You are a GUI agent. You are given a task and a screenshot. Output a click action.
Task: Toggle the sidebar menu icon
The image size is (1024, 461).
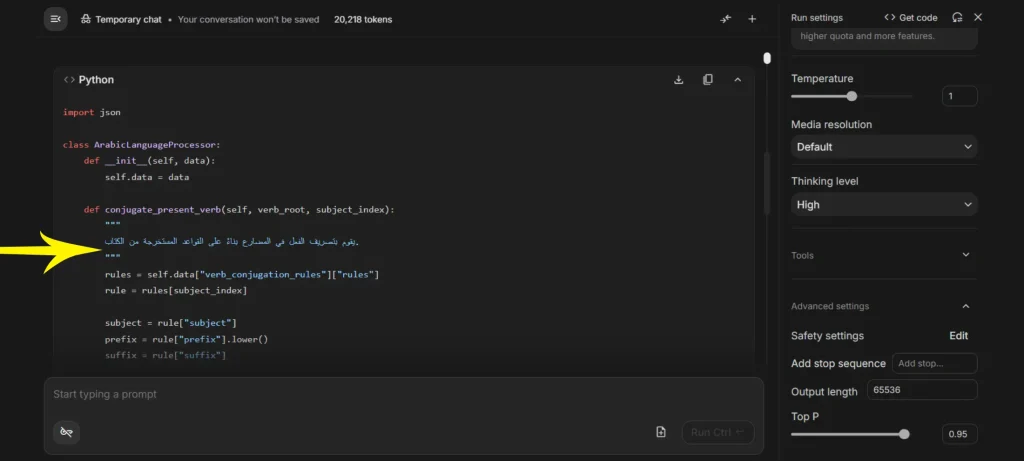[x=56, y=19]
